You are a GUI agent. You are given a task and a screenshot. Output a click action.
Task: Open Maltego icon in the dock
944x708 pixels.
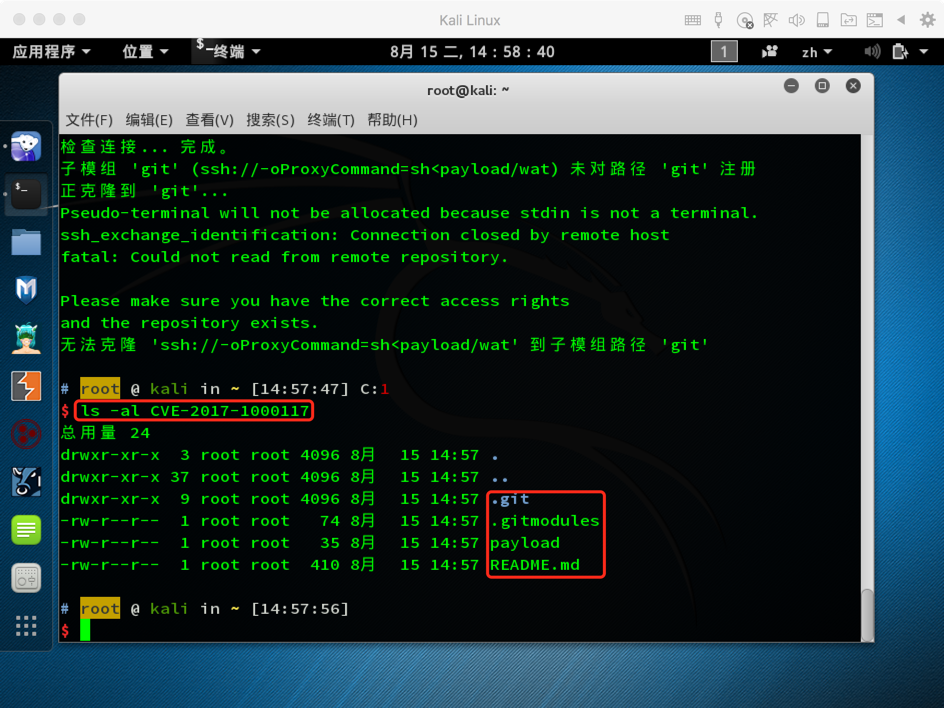click(x=26, y=482)
